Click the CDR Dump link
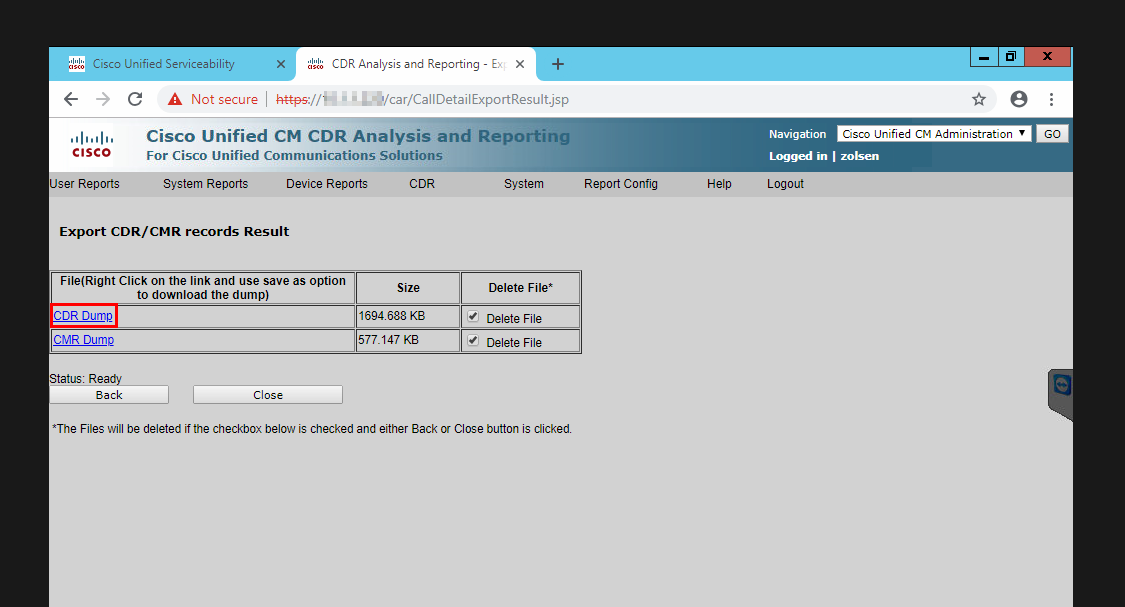 tap(83, 316)
